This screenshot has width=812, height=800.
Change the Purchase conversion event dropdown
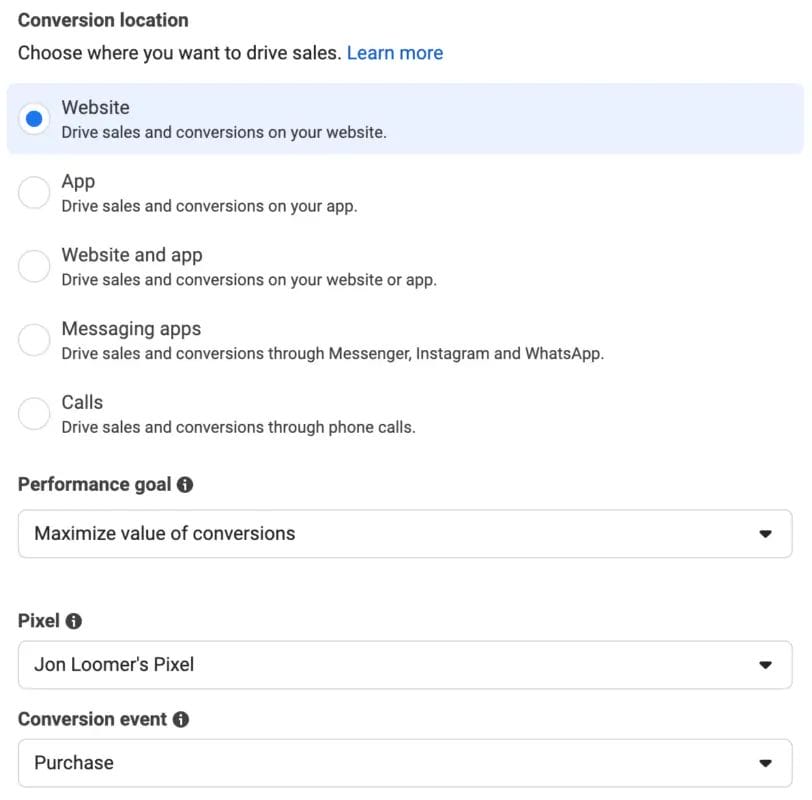point(400,762)
